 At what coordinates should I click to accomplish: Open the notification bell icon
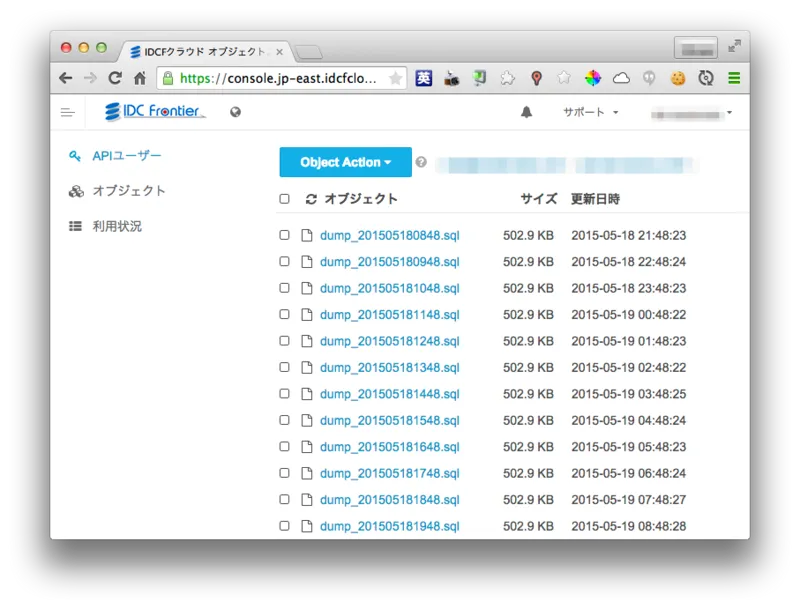[527, 112]
